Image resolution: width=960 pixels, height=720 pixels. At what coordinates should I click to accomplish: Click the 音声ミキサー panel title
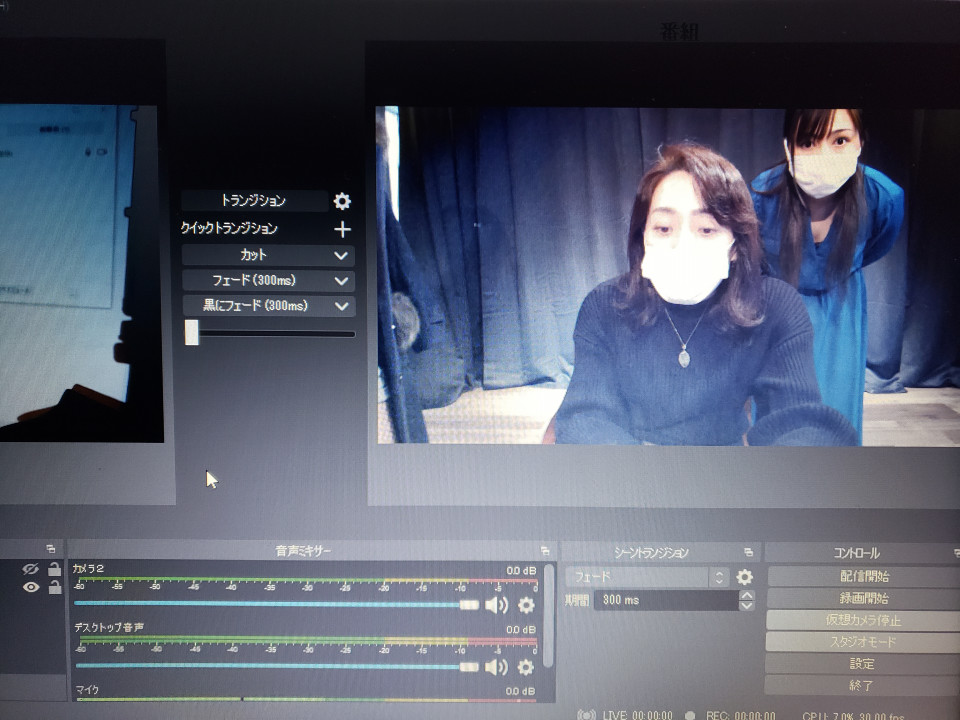coord(302,550)
